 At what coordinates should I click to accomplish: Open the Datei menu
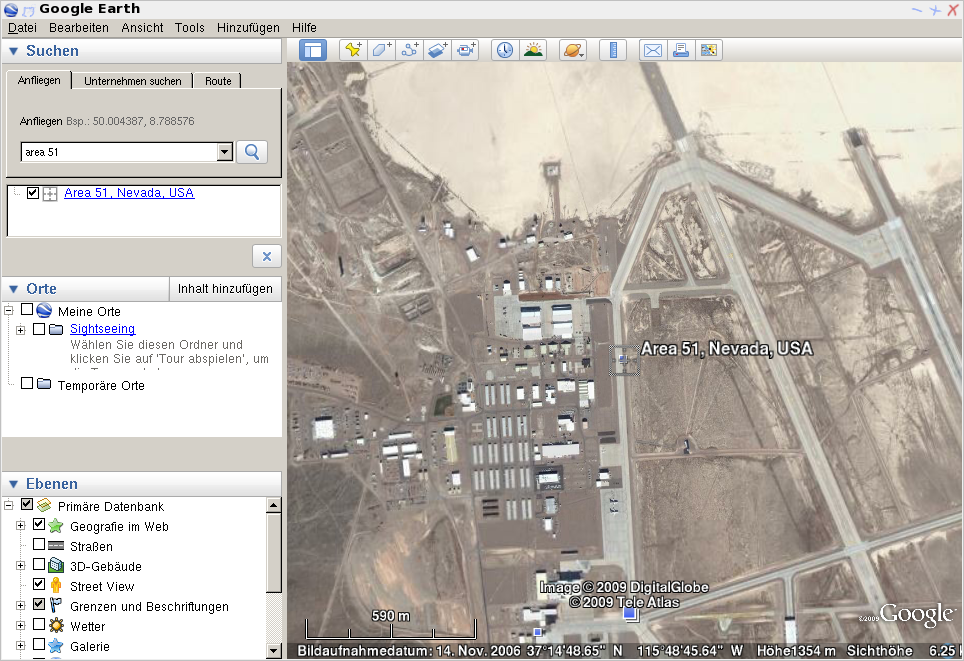(22, 28)
